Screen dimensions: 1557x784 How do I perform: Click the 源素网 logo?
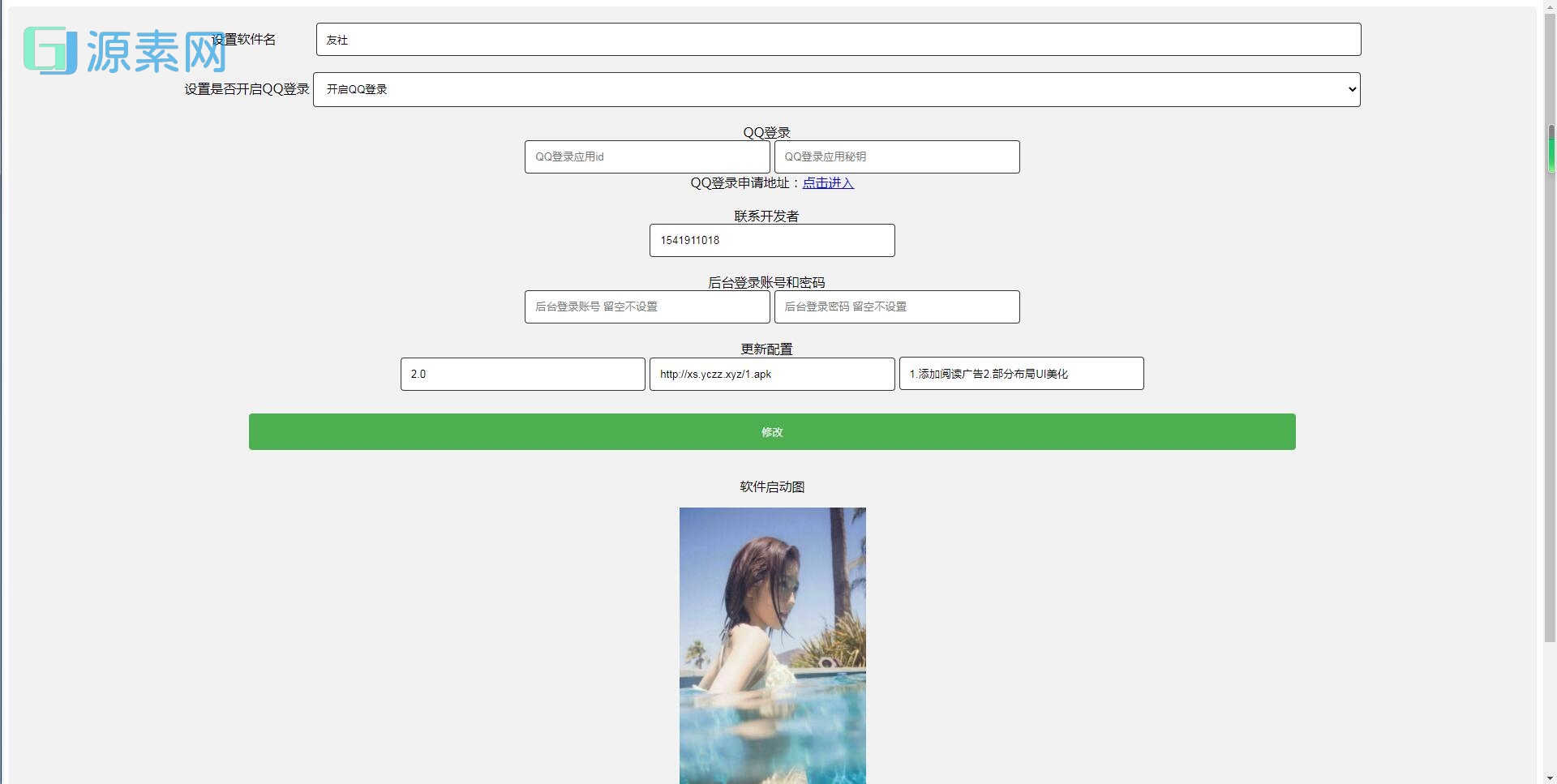pyautogui.click(x=126, y=50)
